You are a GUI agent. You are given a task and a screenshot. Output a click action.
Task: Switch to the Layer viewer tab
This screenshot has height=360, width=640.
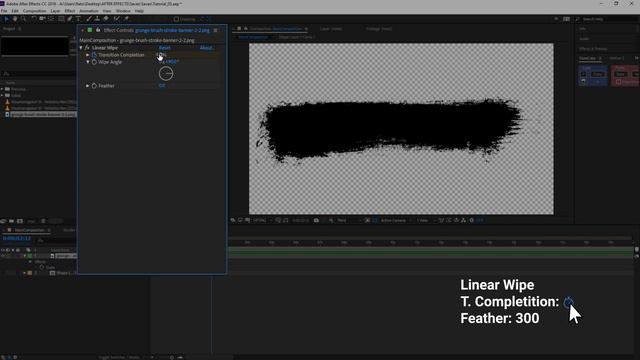pos(331,29)
